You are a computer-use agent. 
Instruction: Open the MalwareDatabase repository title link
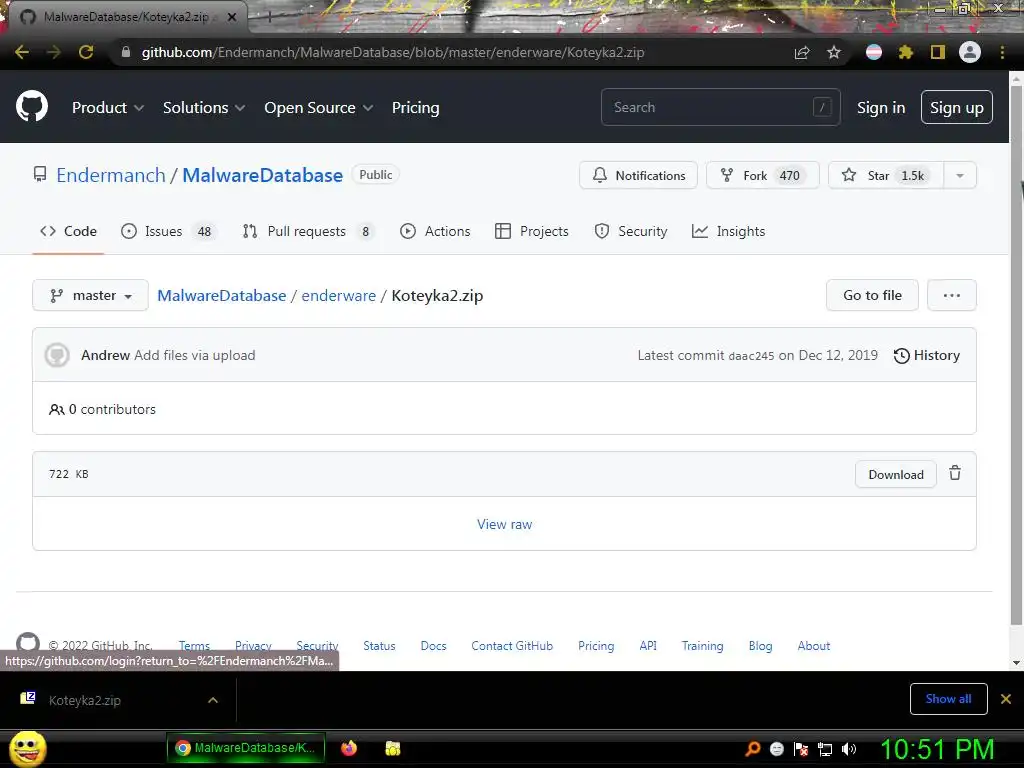pos(263,175)
